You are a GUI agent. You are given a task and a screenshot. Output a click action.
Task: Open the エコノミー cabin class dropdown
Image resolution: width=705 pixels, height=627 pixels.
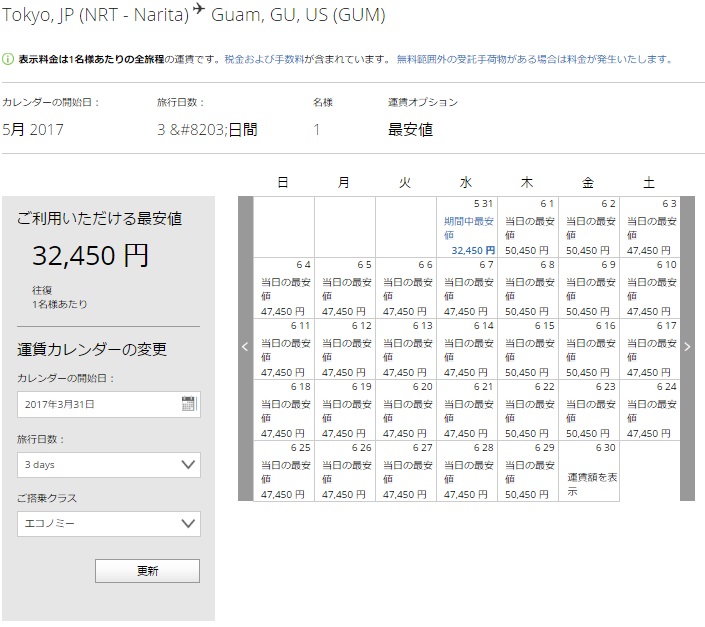[108, 523]
